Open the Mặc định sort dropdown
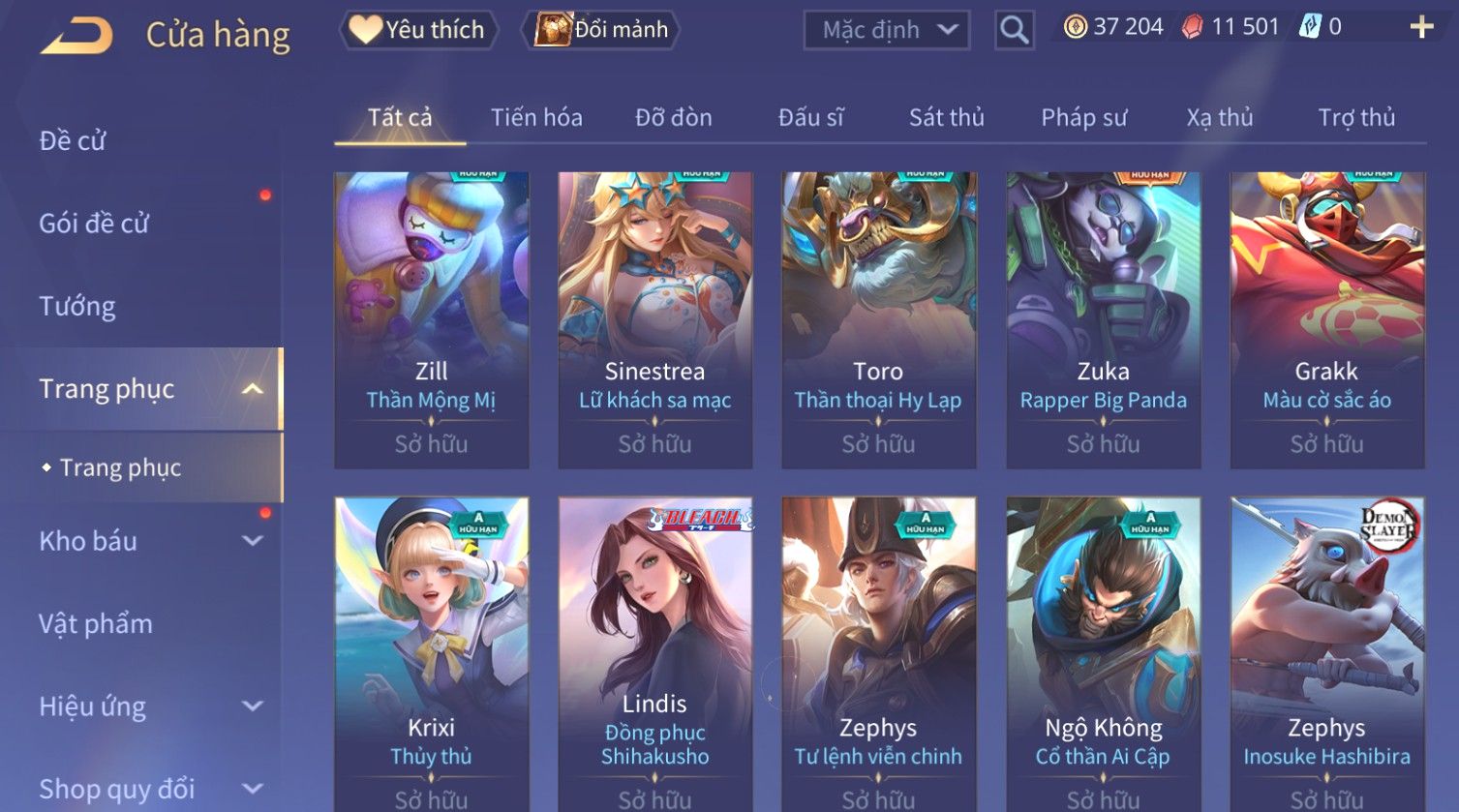The height and width of the screenshot is (812, 1459). pyautogui.click(x=886, y=30)
